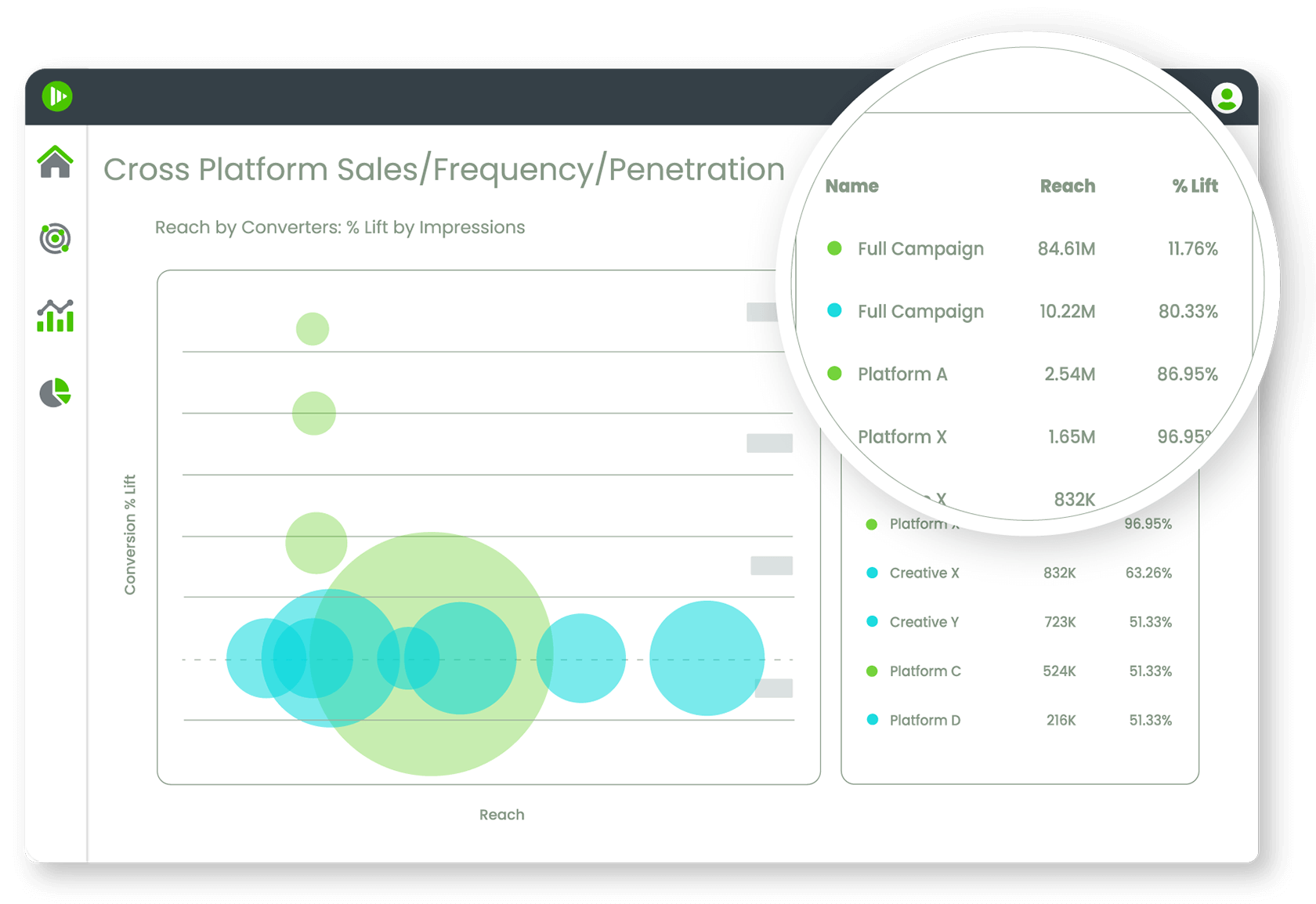This screenshot has height=904, width=1316.
Task: Select the Creative X row
Action: (x=1019, y=573)
